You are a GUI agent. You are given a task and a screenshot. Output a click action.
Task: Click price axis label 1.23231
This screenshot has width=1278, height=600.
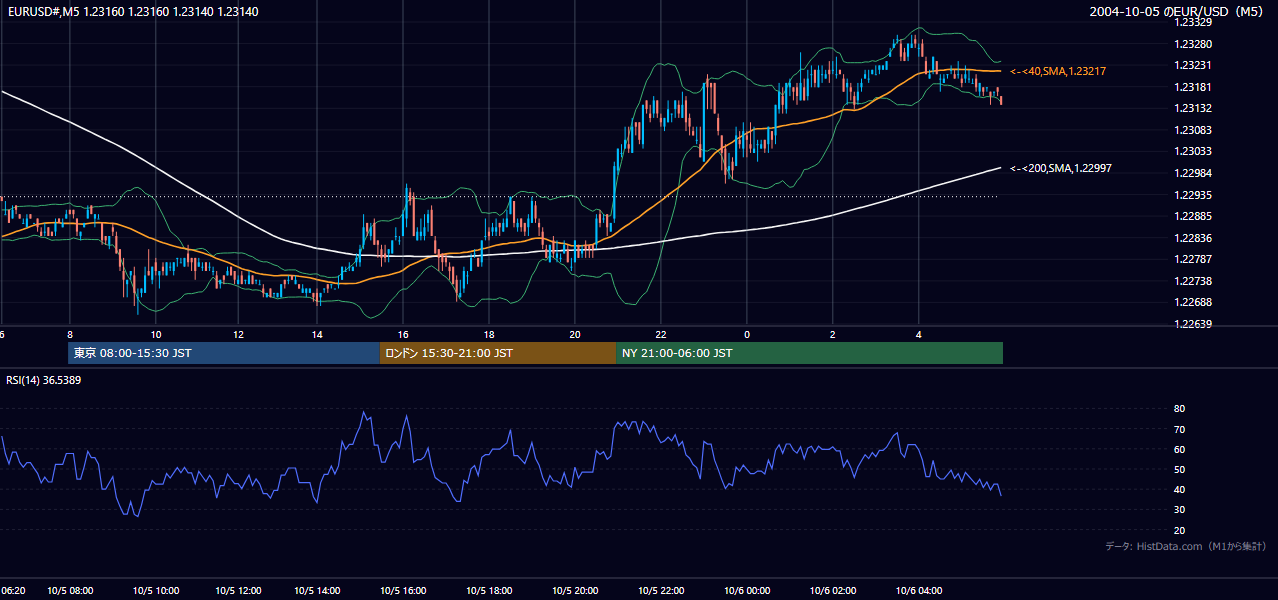(1192, 65)
